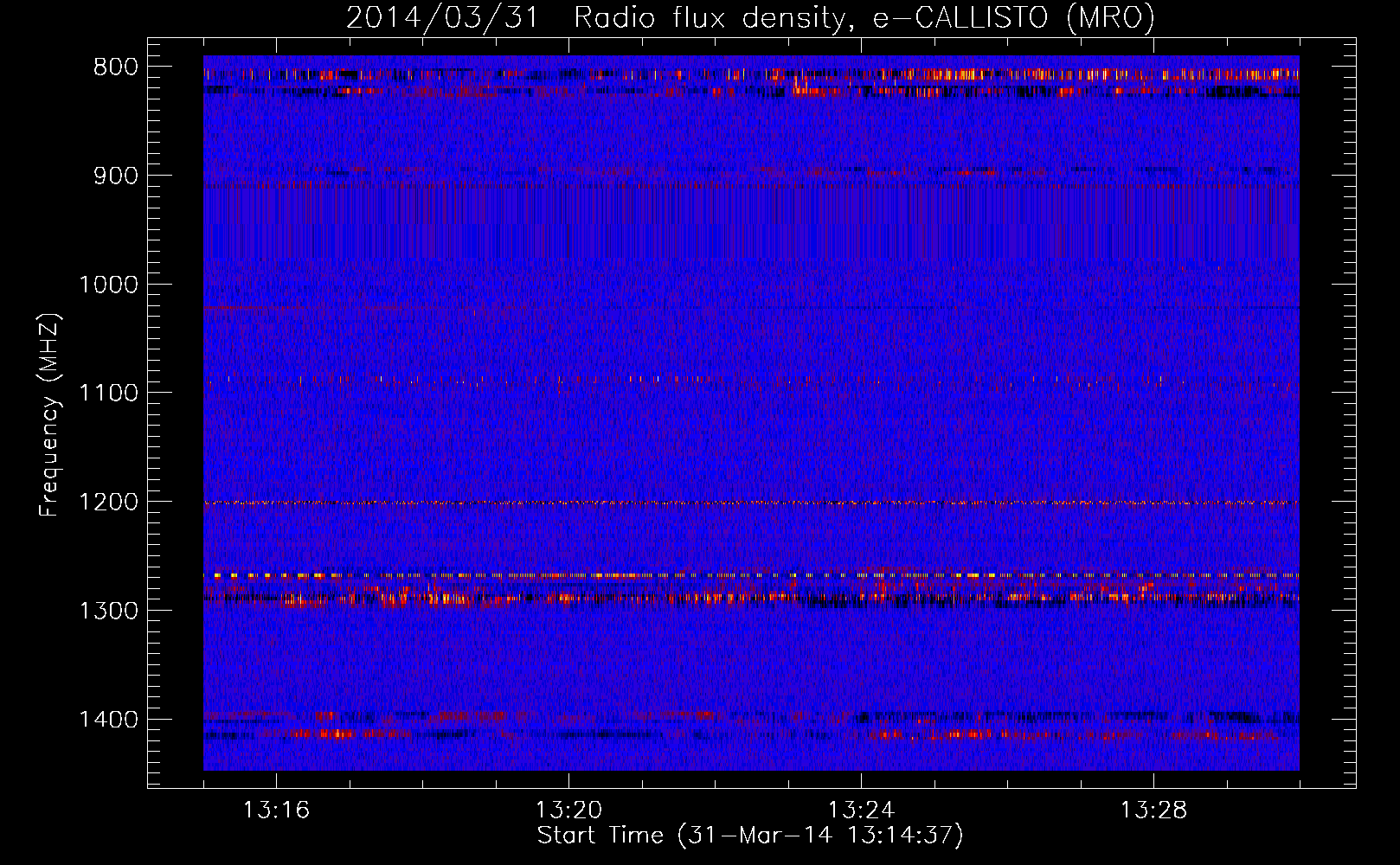1400x865 pixels.
Task: Click the 13:28 time axis label
Action: tap(1153, 811)
